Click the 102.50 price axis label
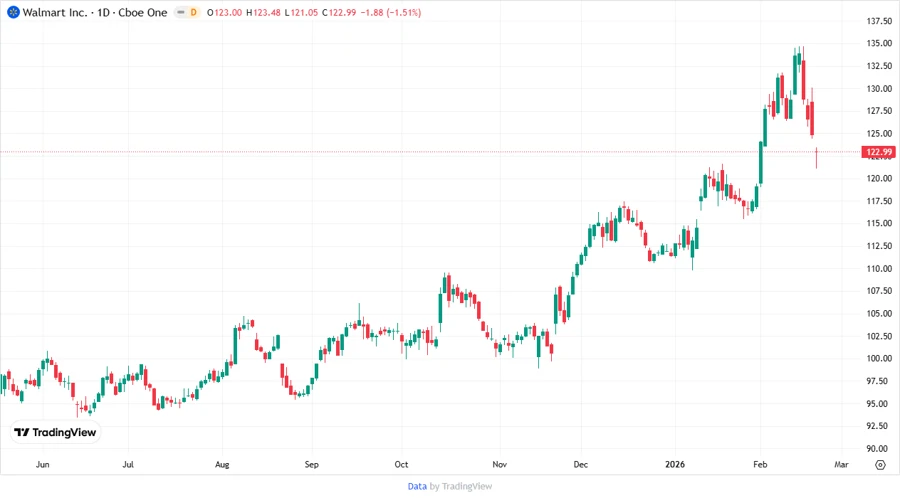 (x=879, y=336)
